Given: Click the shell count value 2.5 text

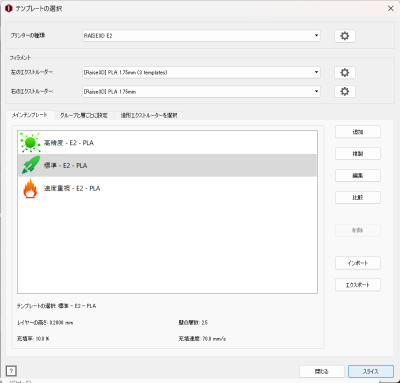Looking at the screenshot, I should [204, 323].
